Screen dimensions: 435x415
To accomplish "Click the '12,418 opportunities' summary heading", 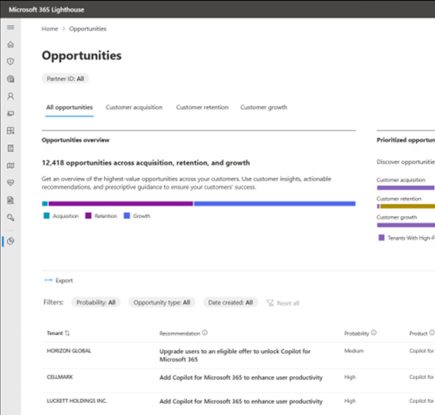I will 146,163.
